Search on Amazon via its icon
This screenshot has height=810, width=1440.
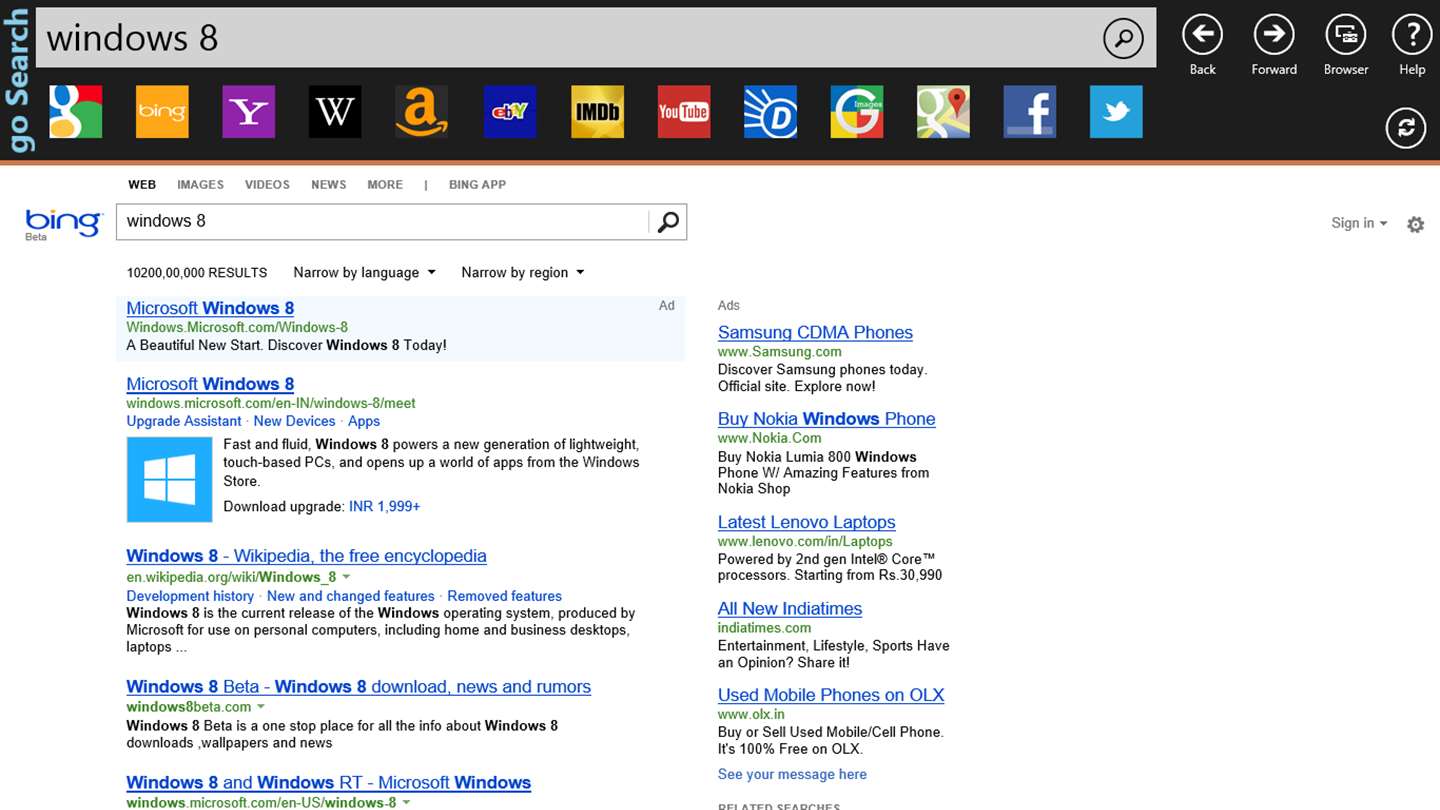[x=422, y=112]
